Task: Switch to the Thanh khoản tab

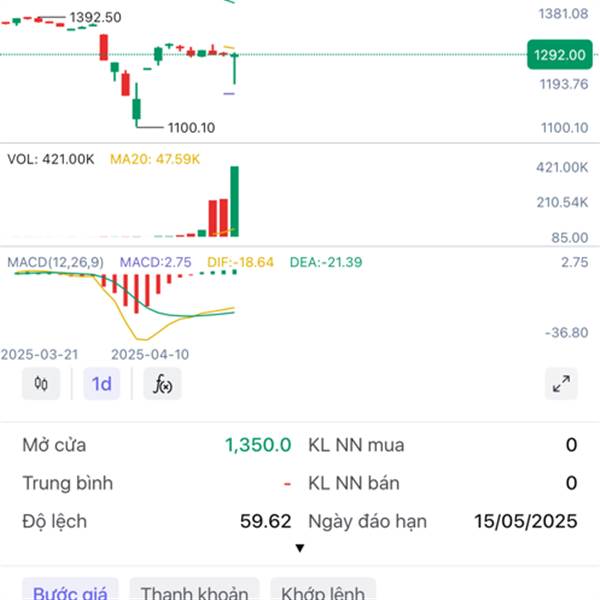Action: [194, 591]
